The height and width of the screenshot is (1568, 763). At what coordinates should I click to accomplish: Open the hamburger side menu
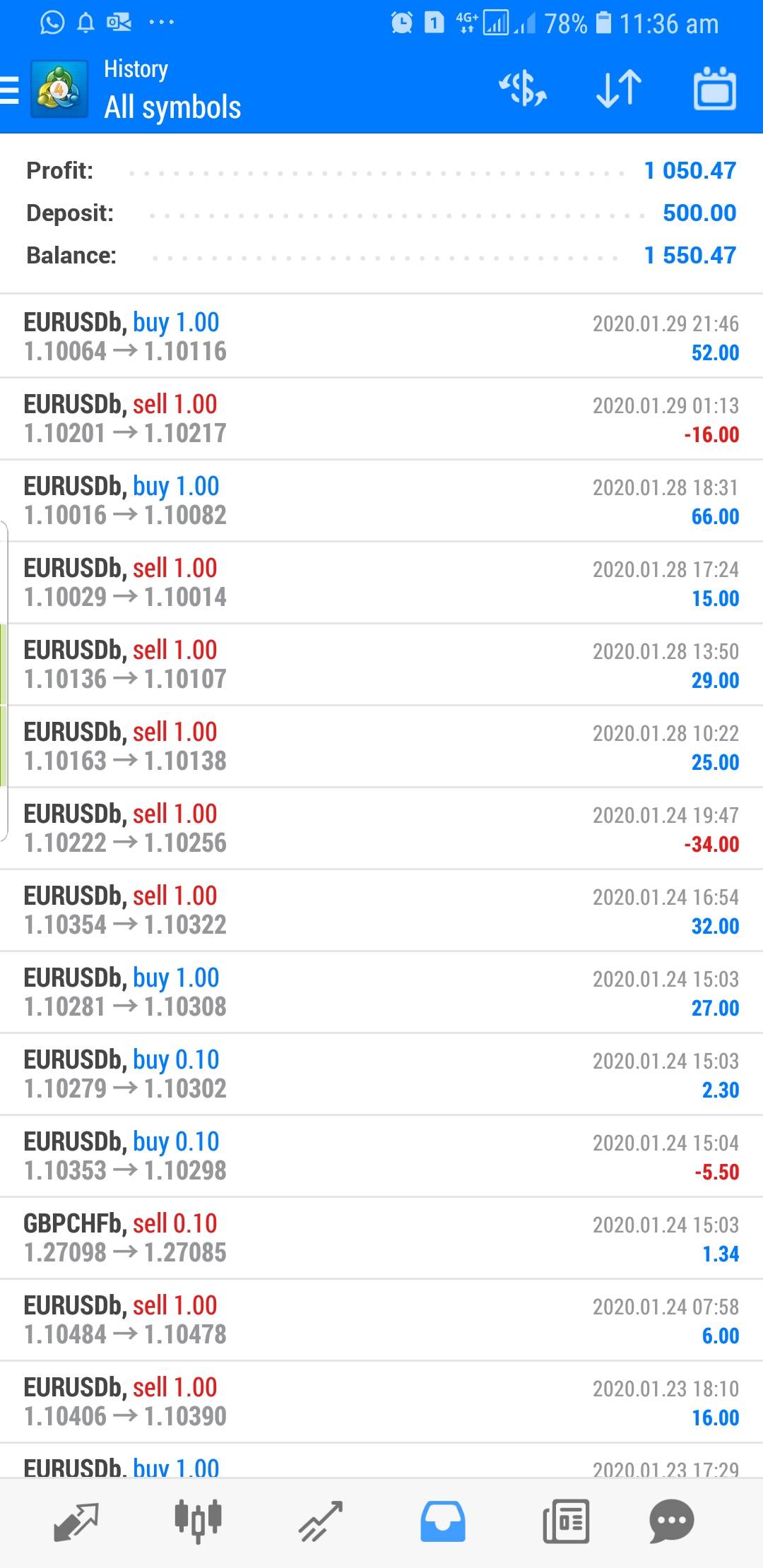(x=10, y=90)
